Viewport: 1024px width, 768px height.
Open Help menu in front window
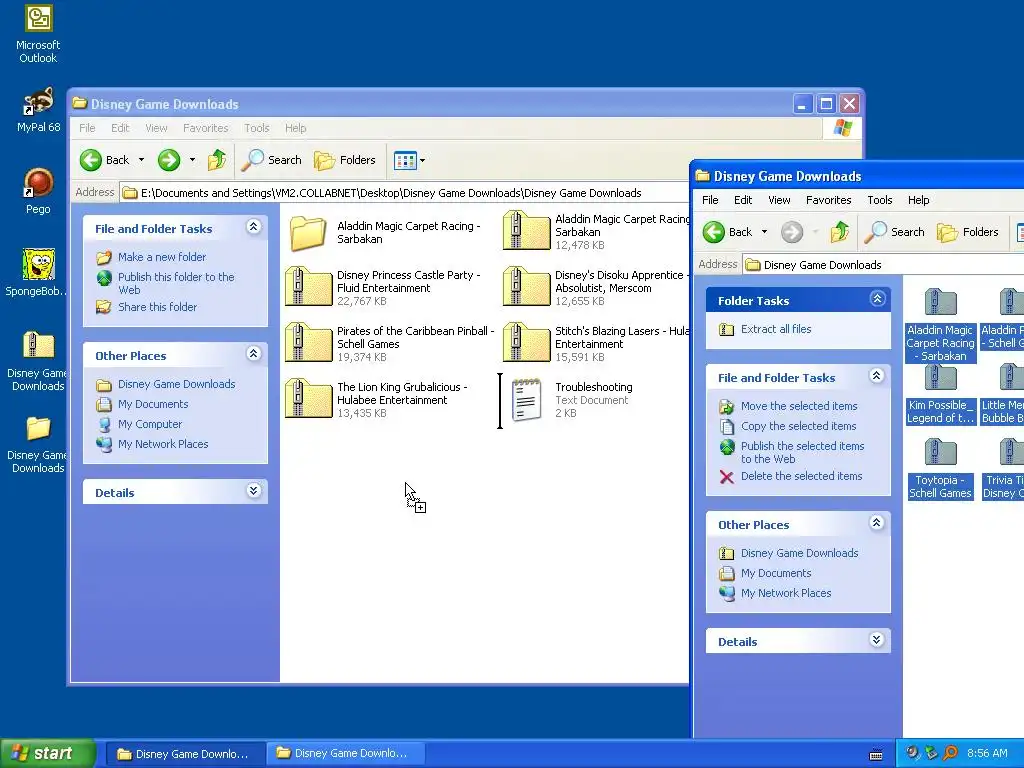tap(918, 200)
